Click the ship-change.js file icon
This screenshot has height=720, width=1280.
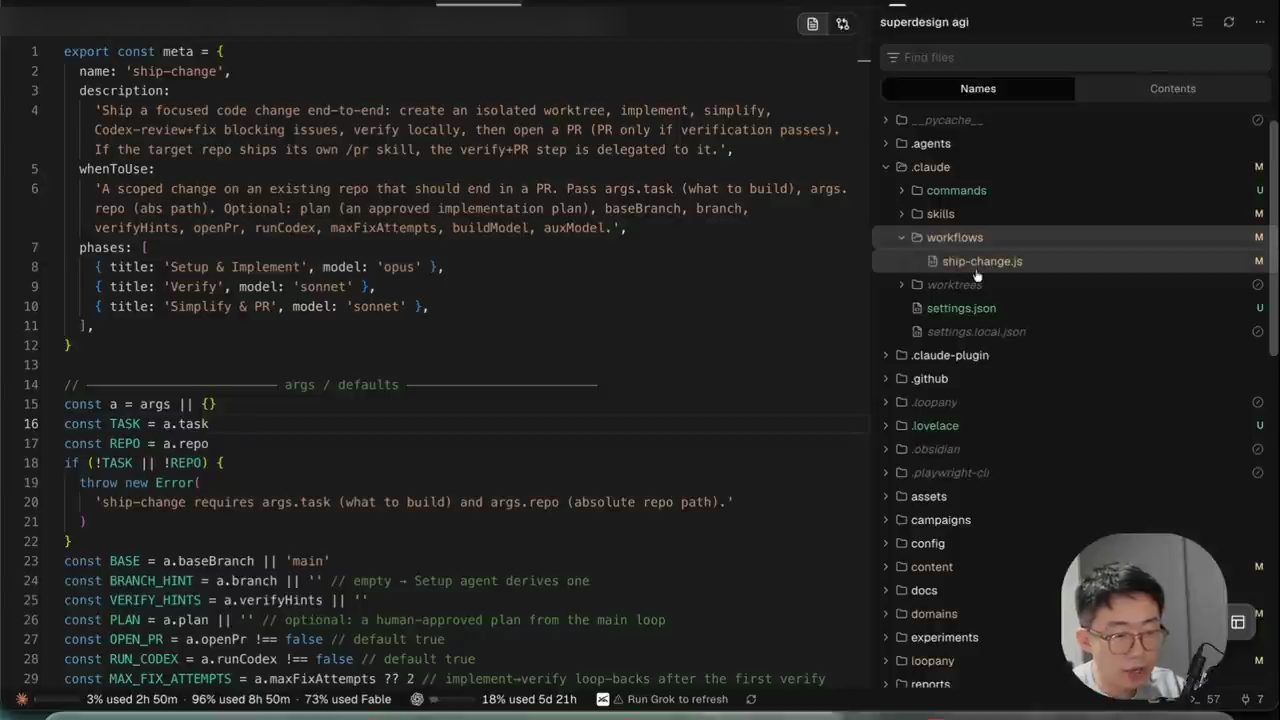click(x=933, y=261)
